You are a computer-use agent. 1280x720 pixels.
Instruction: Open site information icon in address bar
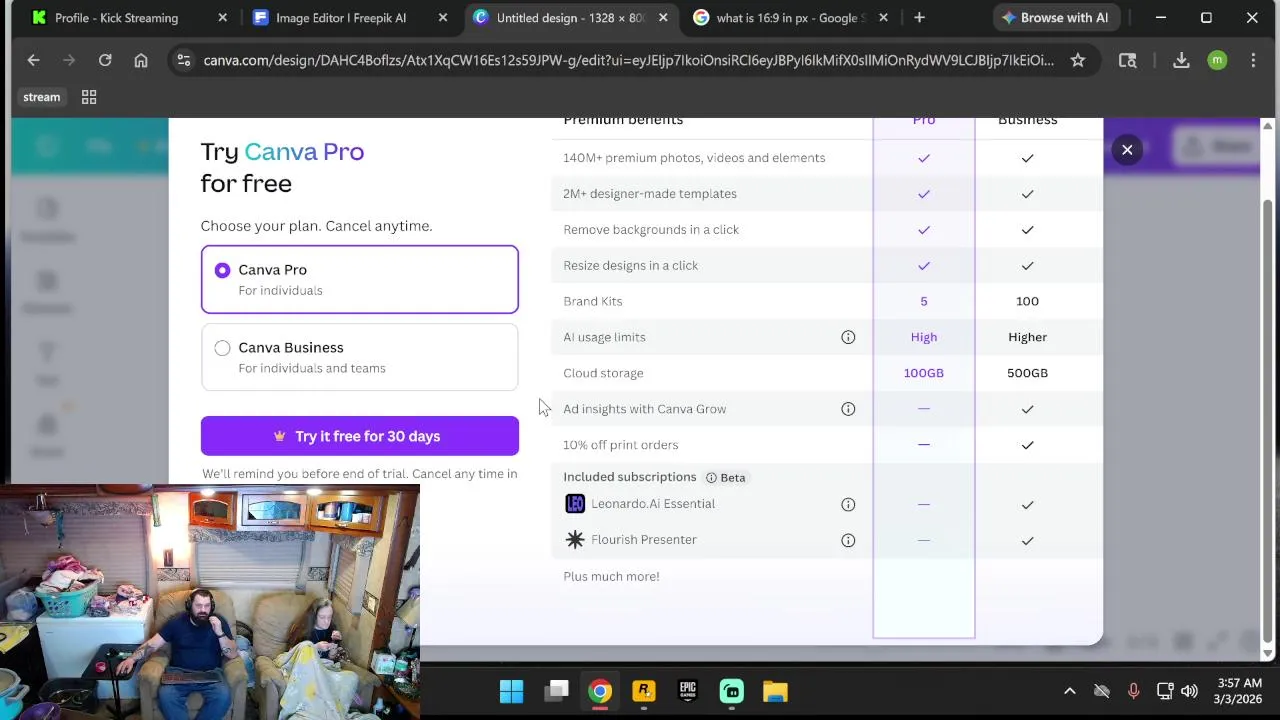pos(183,61)
